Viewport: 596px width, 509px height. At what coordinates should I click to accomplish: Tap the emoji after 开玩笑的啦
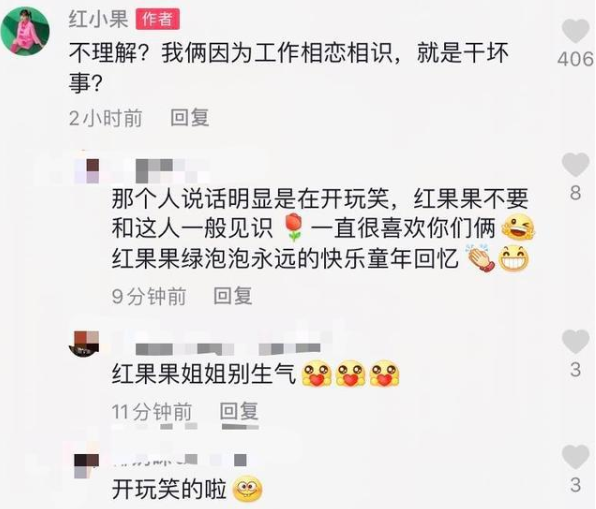[247, 489]
